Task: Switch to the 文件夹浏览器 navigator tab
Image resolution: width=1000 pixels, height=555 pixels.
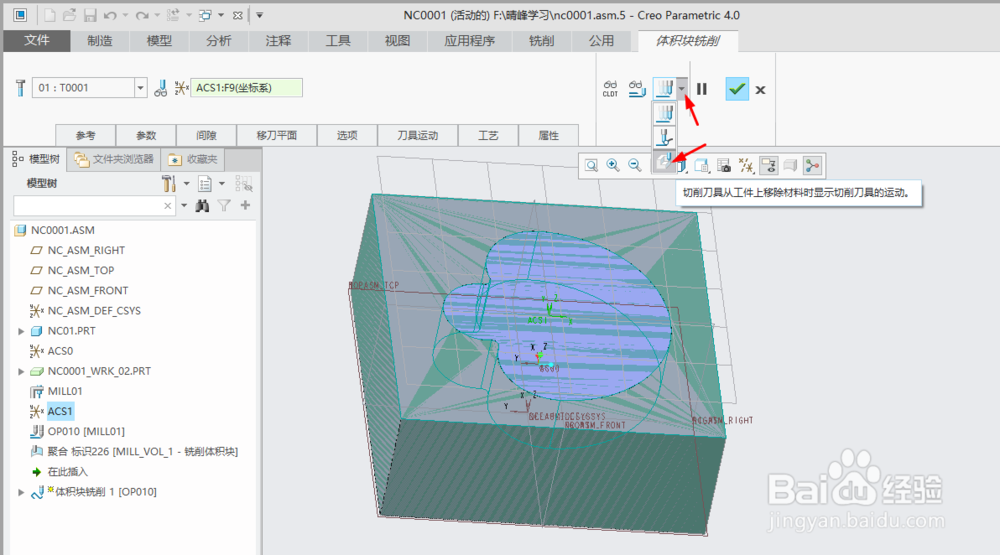Action: 114,159
